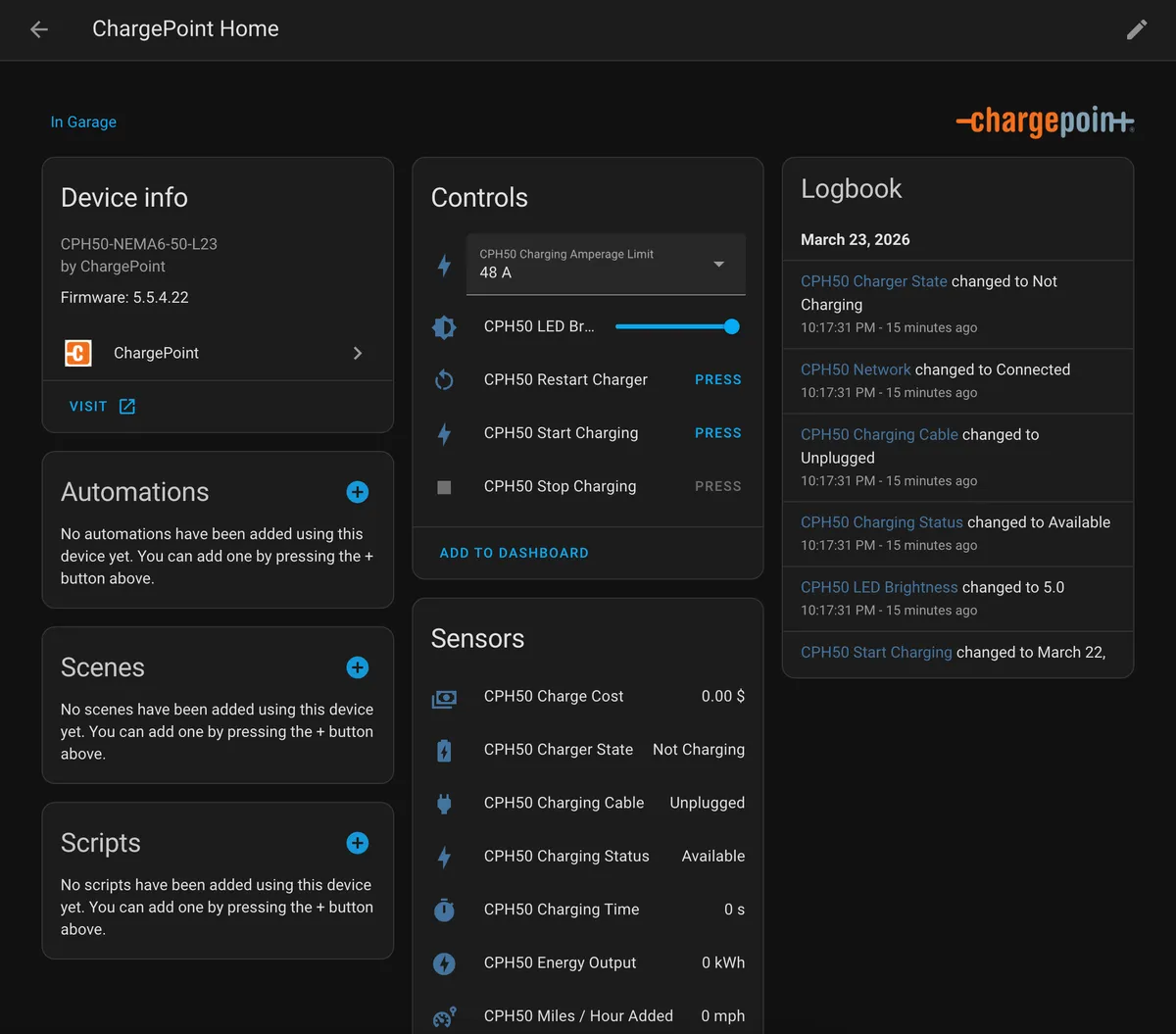Click lightning icon beside Amperage Limit
Screen dimensions: 1176x1034
pos(444,265)
